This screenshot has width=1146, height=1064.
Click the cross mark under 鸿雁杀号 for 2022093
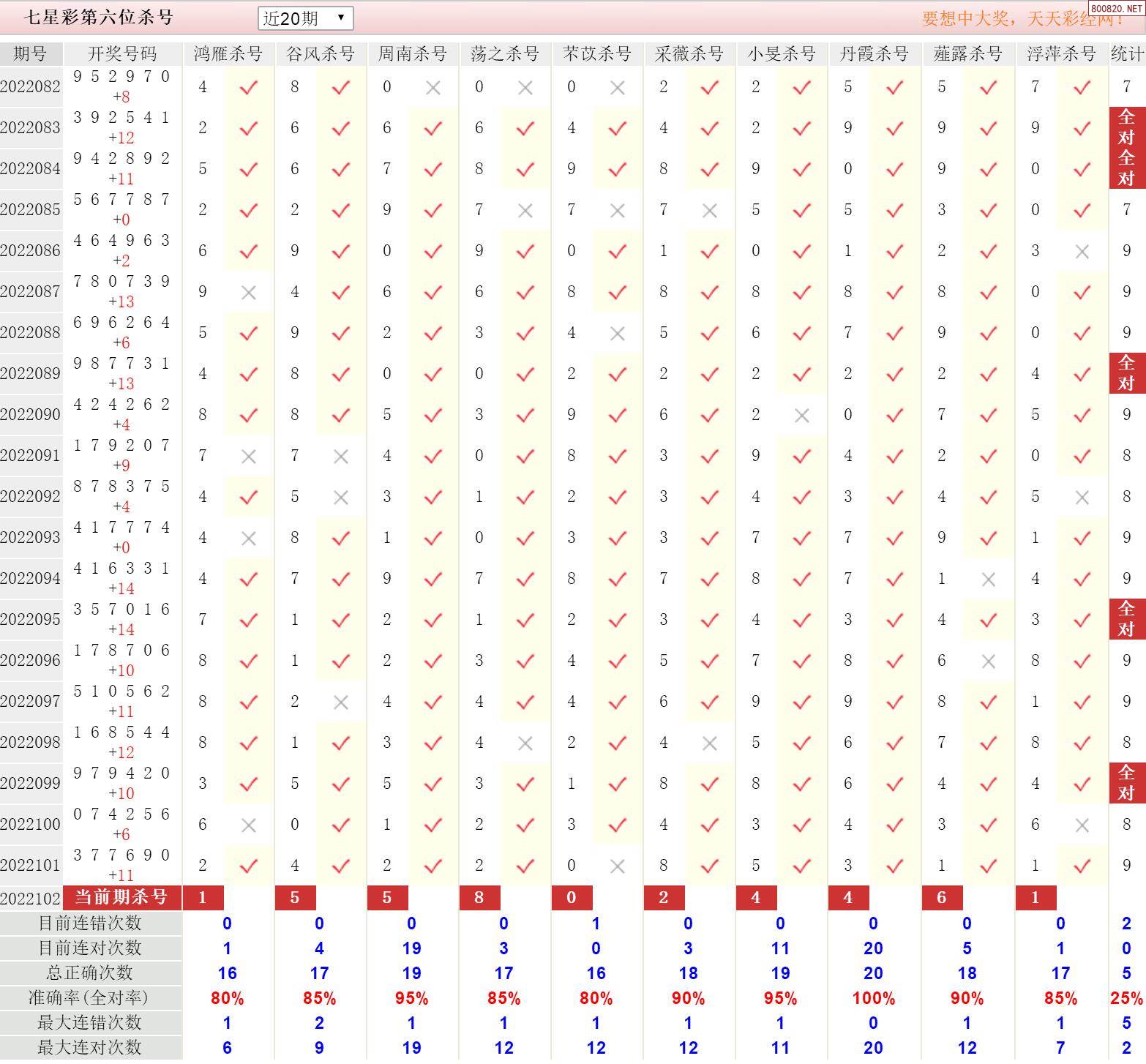point(249,539)
